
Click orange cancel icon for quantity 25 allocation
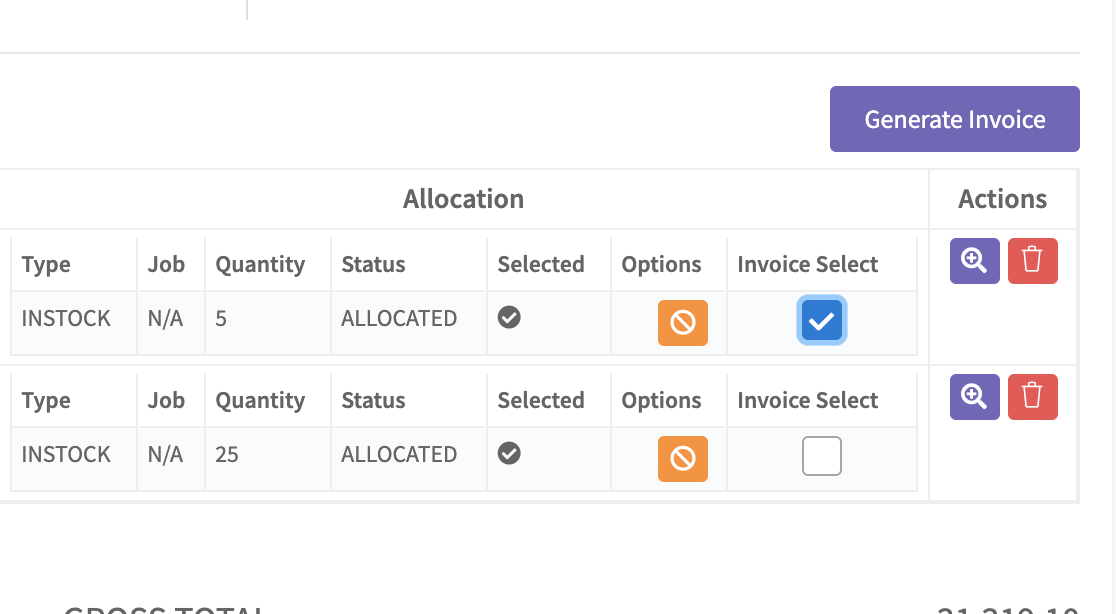click(683, 458)
